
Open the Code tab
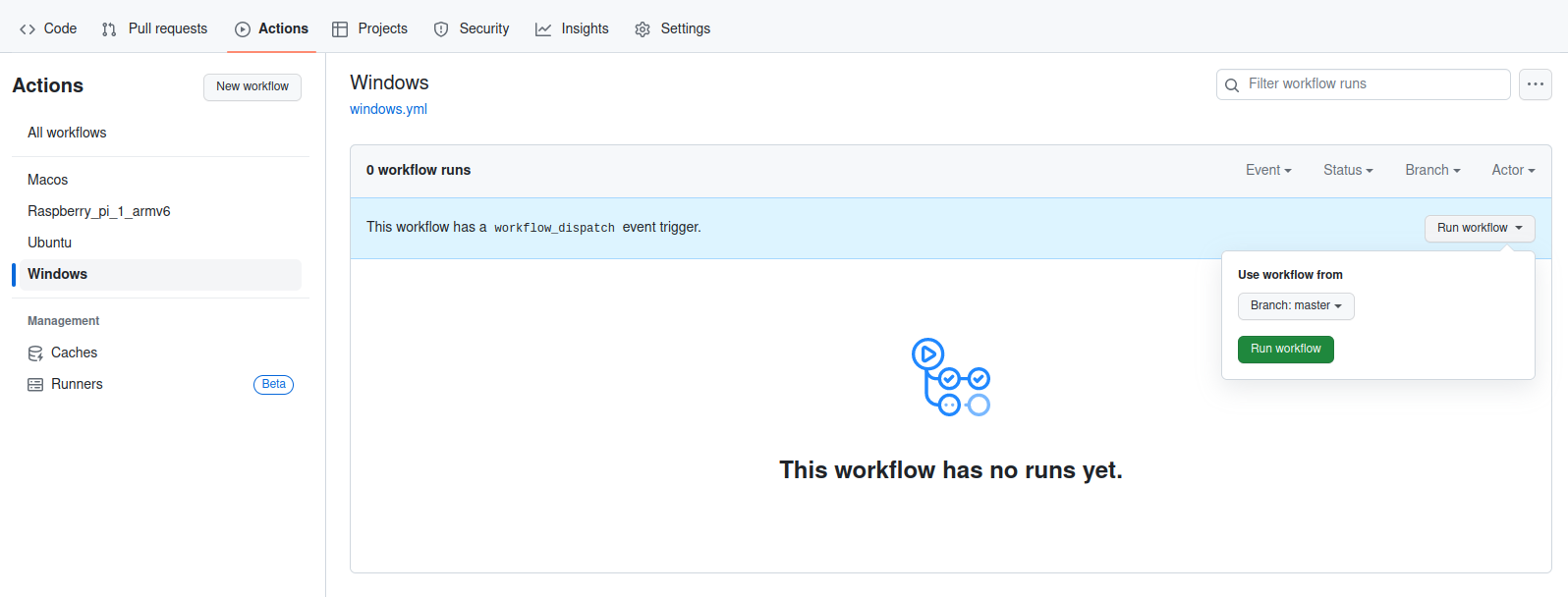click(x=48, y=28)
